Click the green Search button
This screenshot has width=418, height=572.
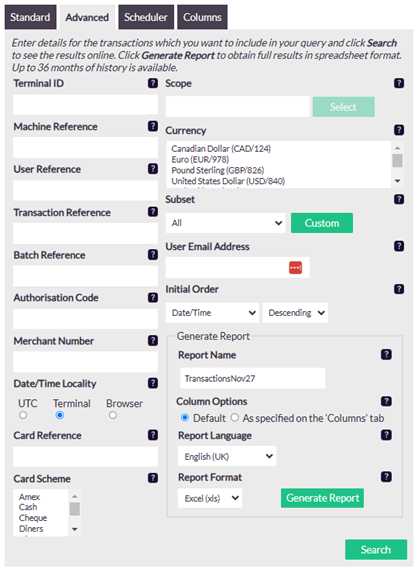point(376,549)
